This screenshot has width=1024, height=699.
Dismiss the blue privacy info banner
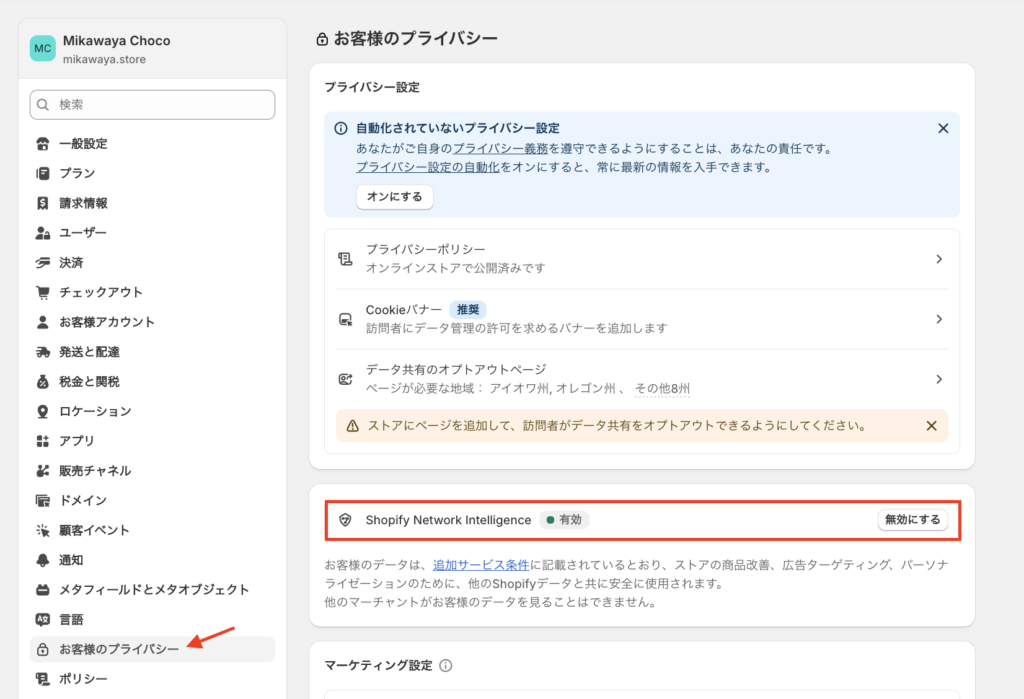click(x=943, y=128)
